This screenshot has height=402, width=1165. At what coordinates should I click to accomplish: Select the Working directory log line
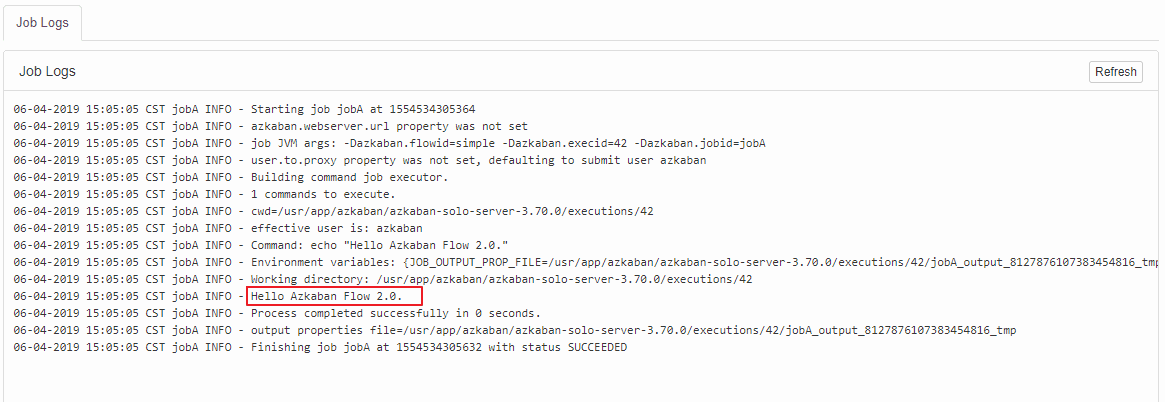click(x=383, y=279)
